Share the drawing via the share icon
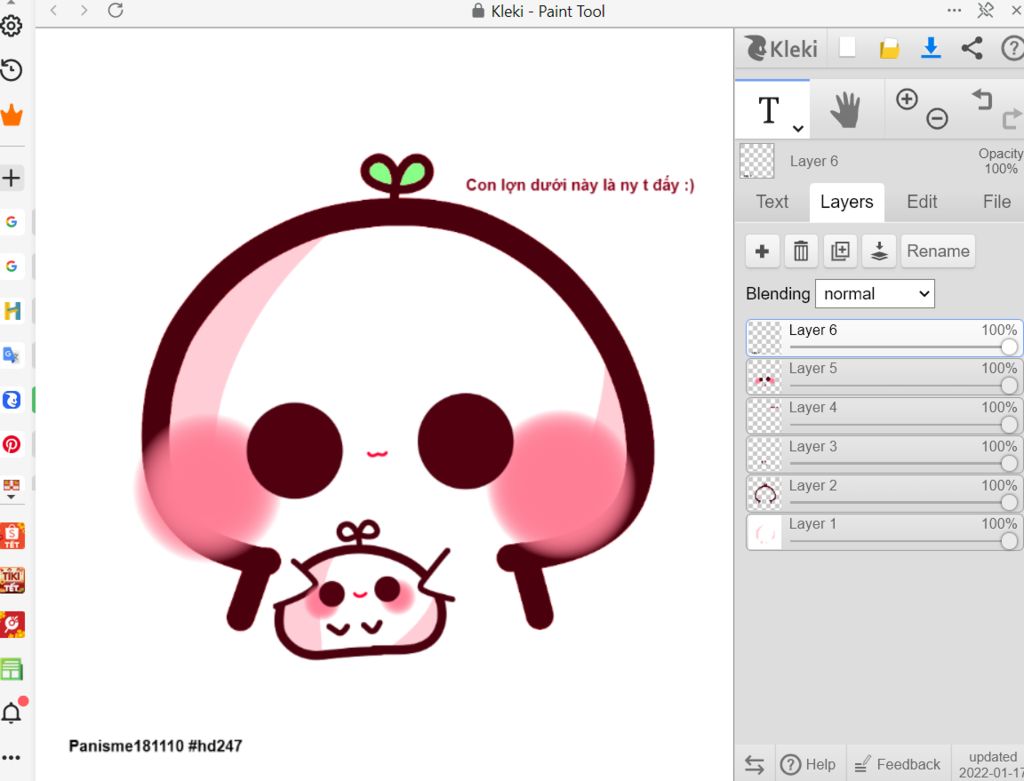 pyautogui.click(x=972, y=48)
